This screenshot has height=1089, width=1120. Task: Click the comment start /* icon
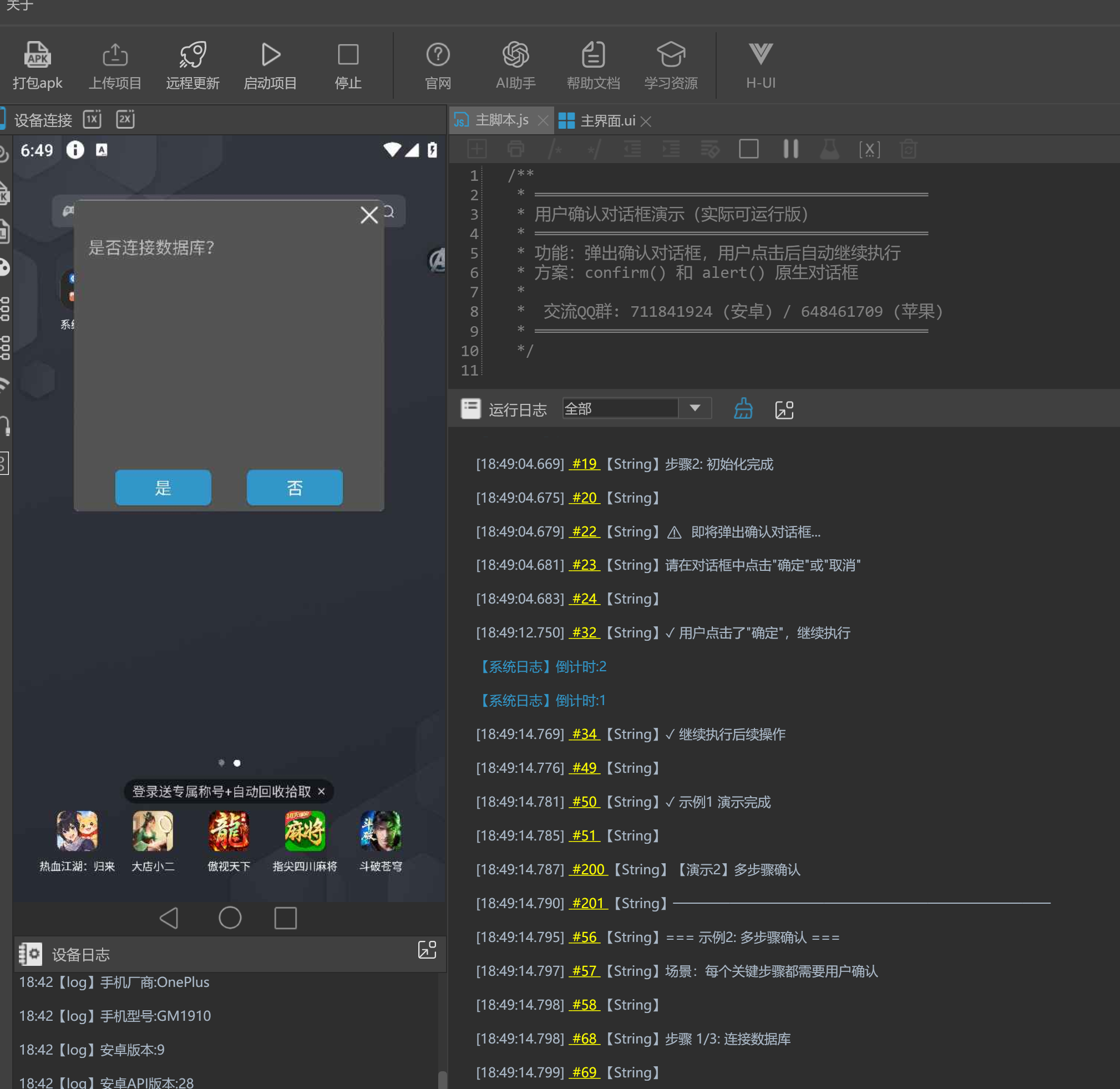555,149
